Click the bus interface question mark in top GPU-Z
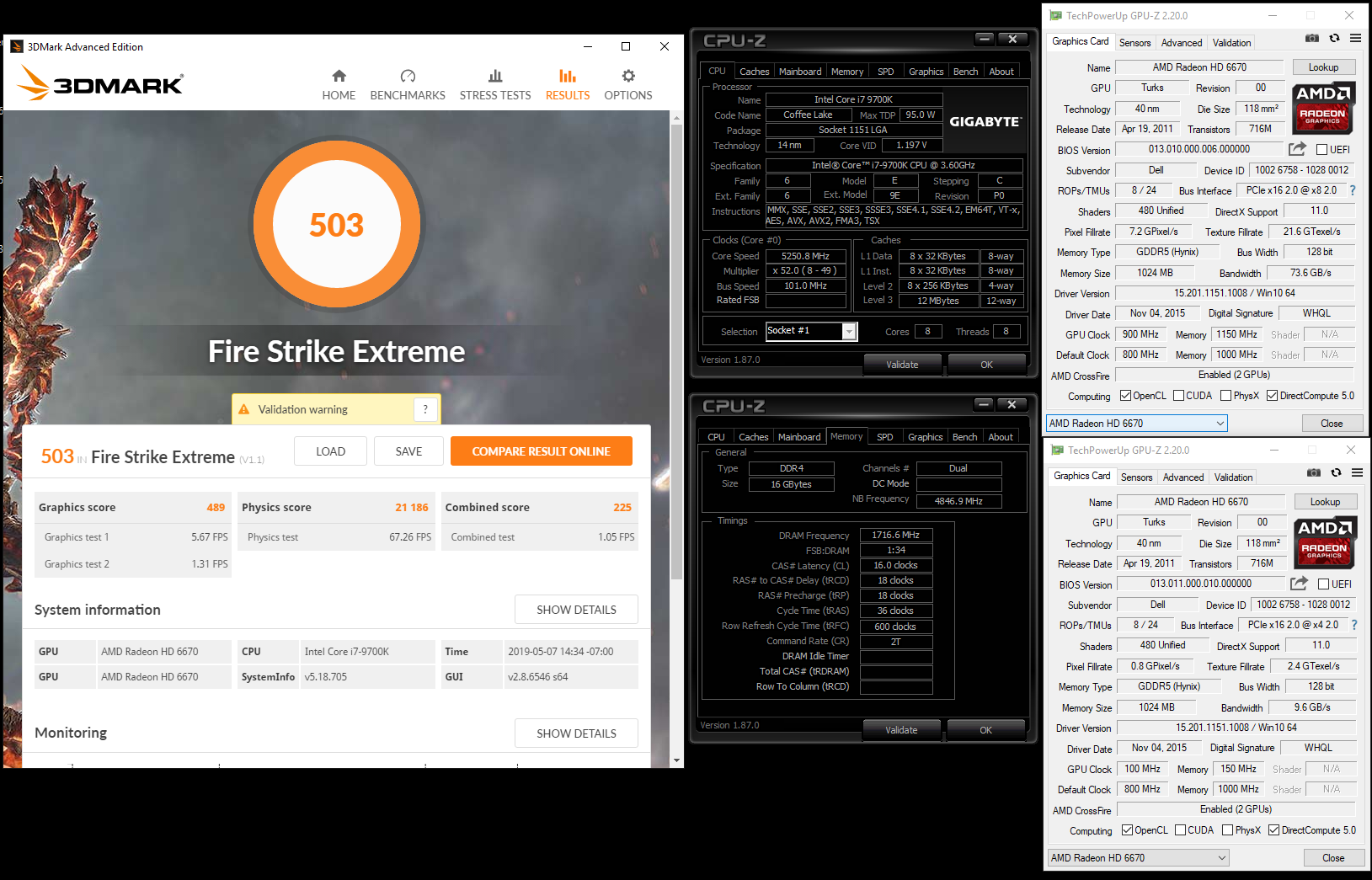This screenshot has height=880, width=1372. click(x=1353, y=190)
